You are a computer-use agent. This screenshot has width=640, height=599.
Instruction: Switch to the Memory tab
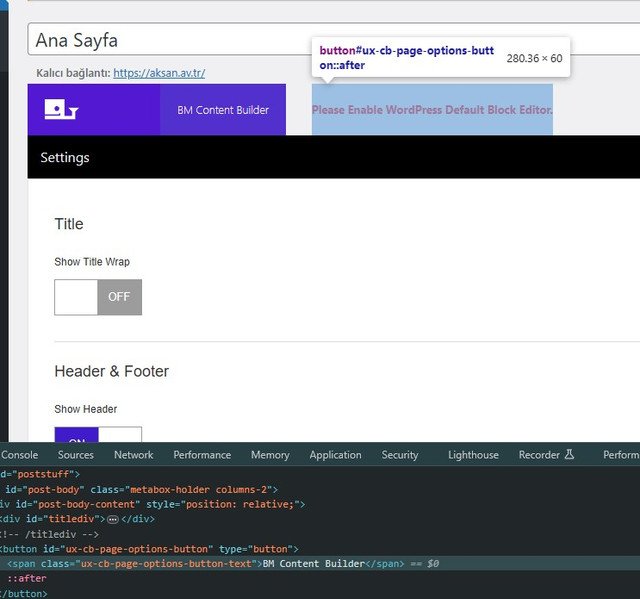tap(270, 455)
